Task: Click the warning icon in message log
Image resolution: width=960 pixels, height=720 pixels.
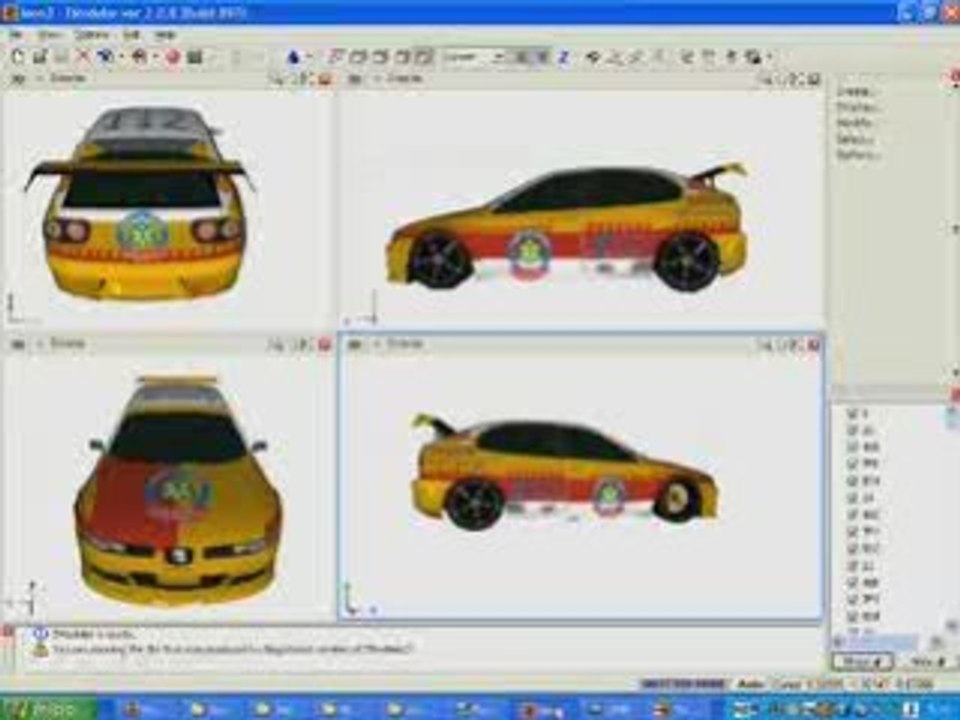Action: click(40, 648)
